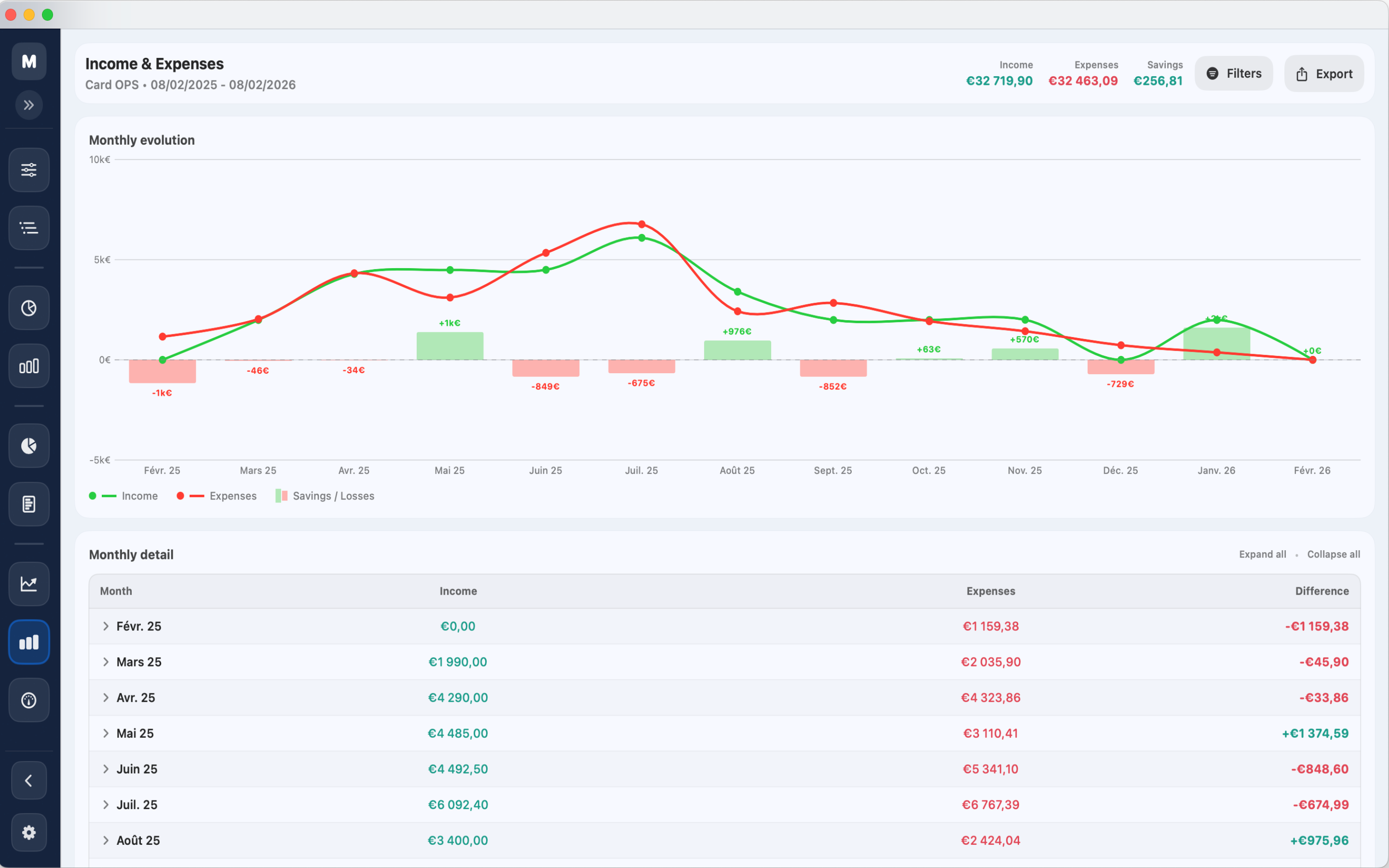Click the Mai 25 savings bar +1k€

[x=450, y=346]
